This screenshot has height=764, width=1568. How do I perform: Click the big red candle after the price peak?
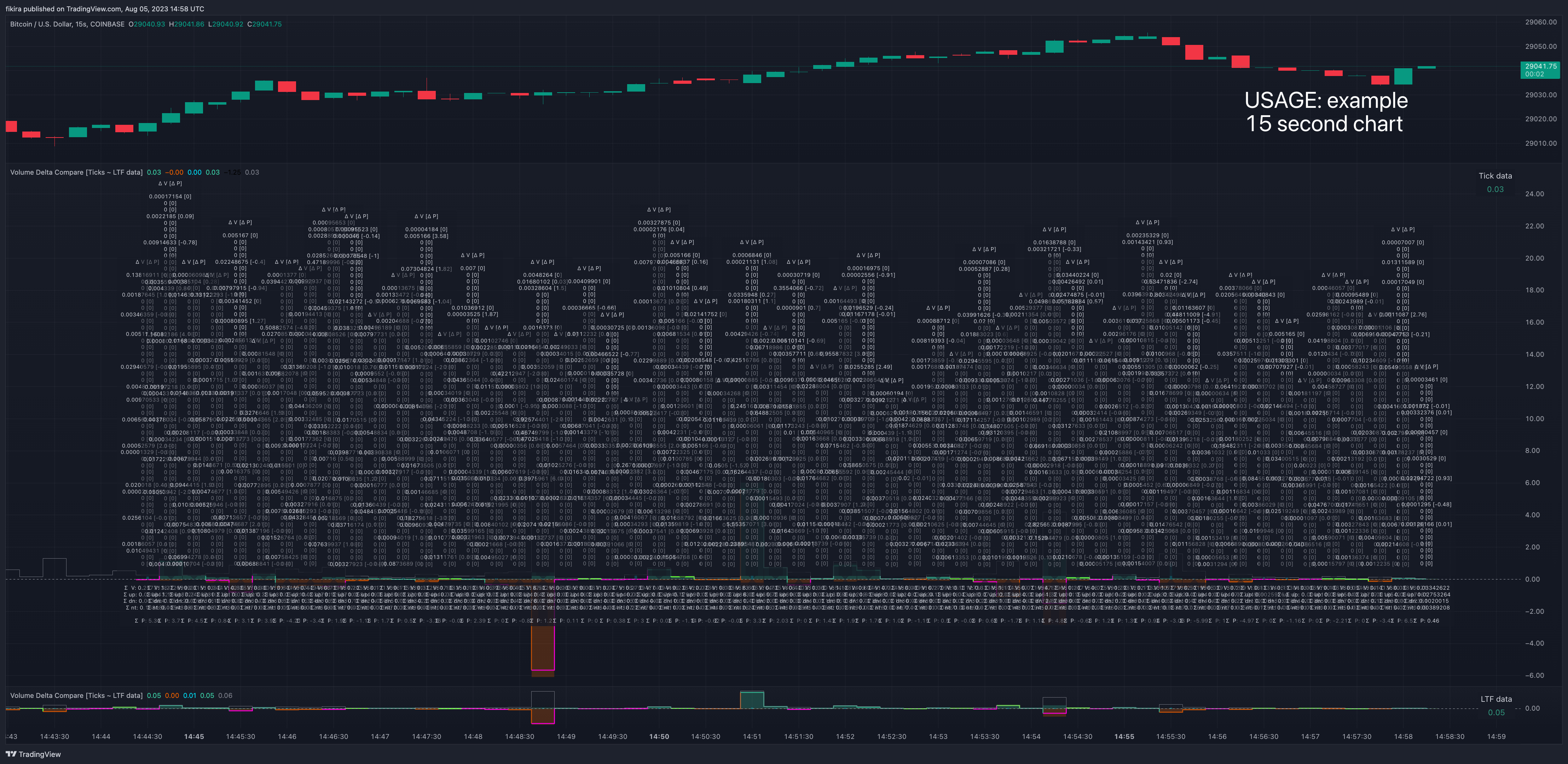coord(1194,52)
